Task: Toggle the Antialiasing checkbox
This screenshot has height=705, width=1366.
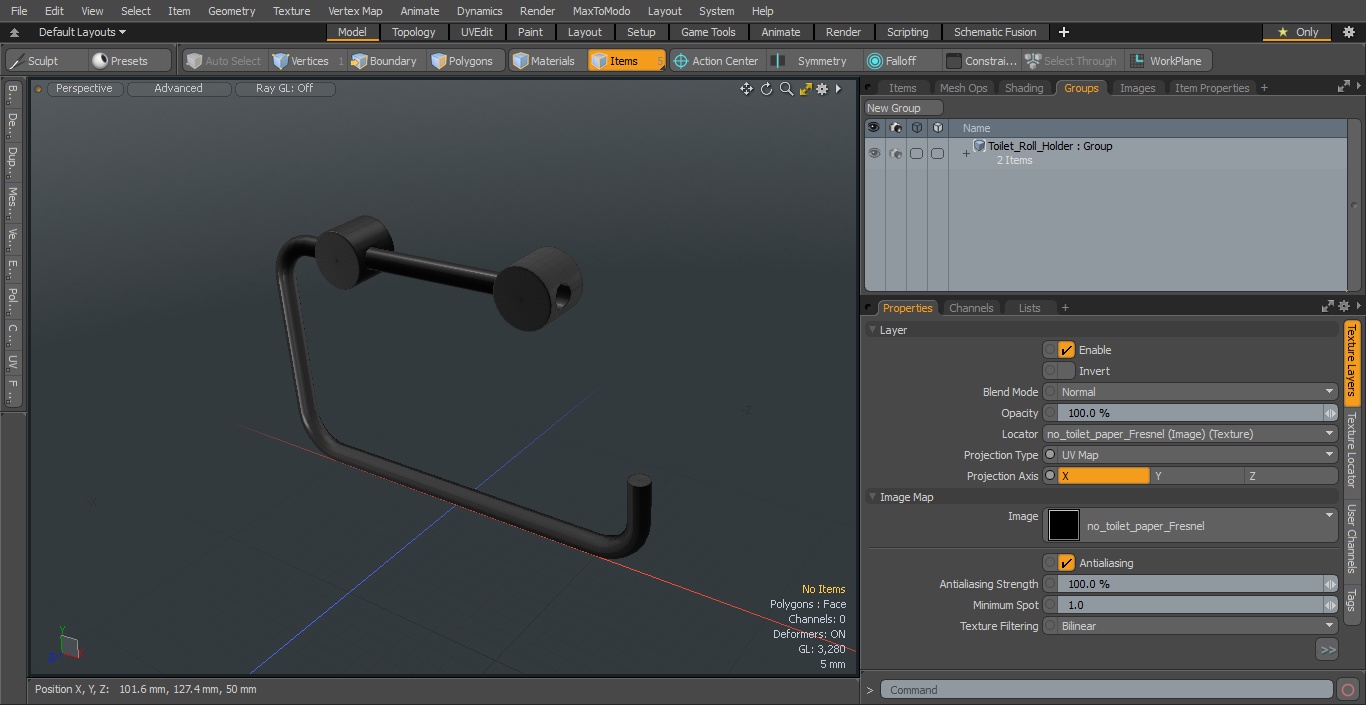Action: pos(1066,563)
